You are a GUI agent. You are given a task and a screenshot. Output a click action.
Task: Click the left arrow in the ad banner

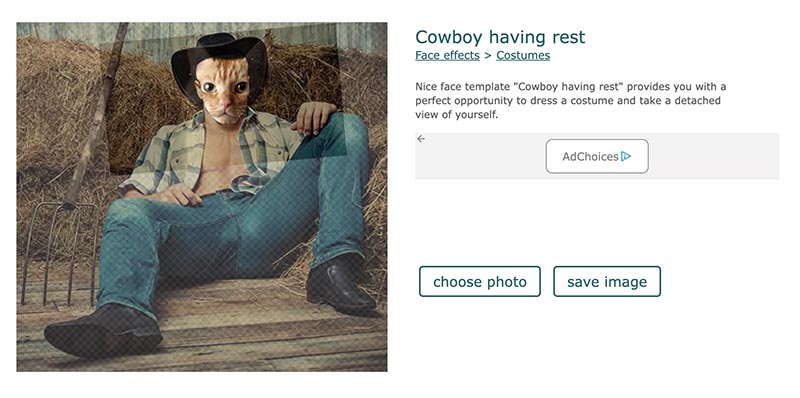pyautogui.click(x=421, y=139)
